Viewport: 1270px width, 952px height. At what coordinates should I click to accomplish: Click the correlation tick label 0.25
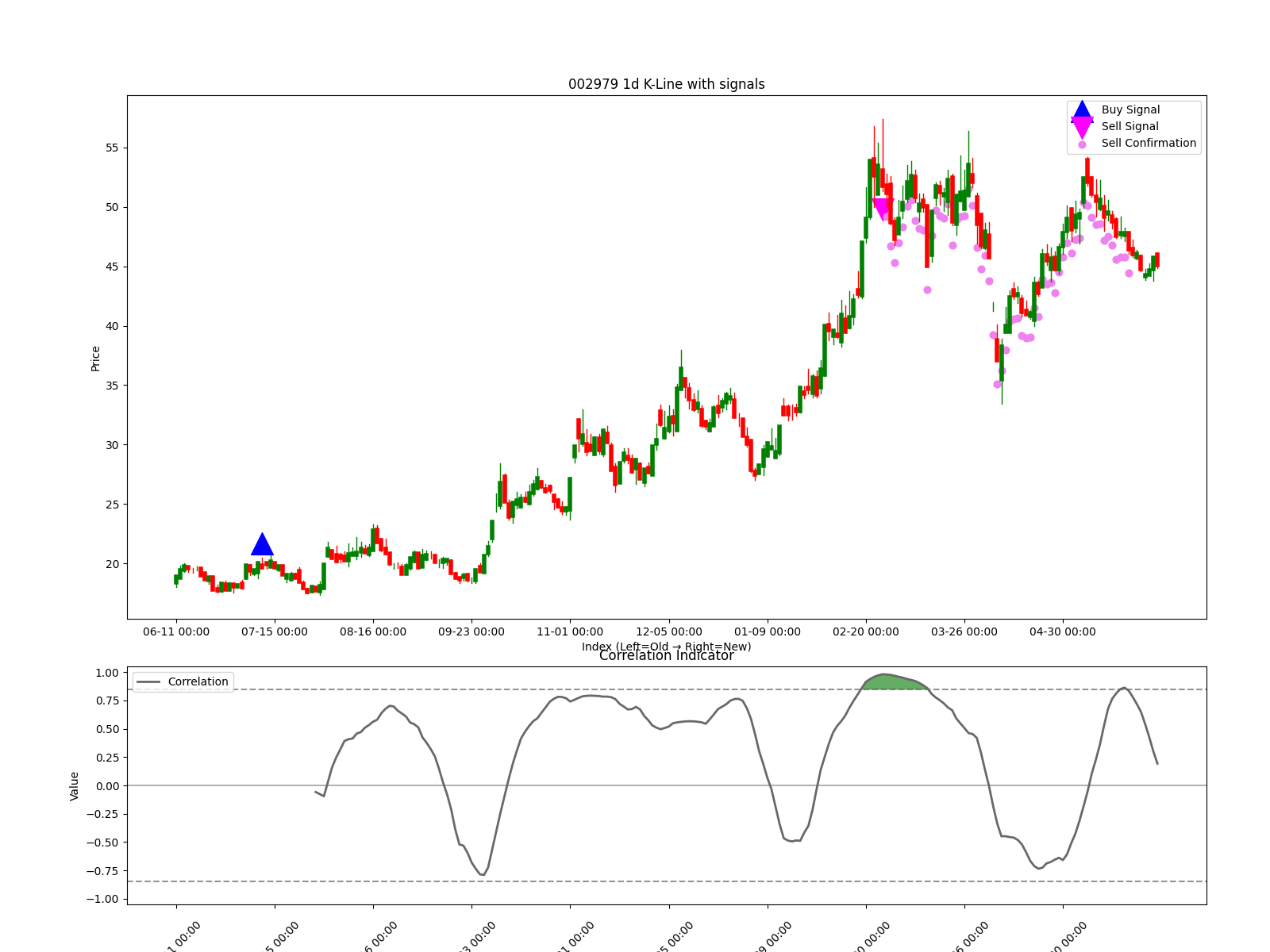[106, 758]
